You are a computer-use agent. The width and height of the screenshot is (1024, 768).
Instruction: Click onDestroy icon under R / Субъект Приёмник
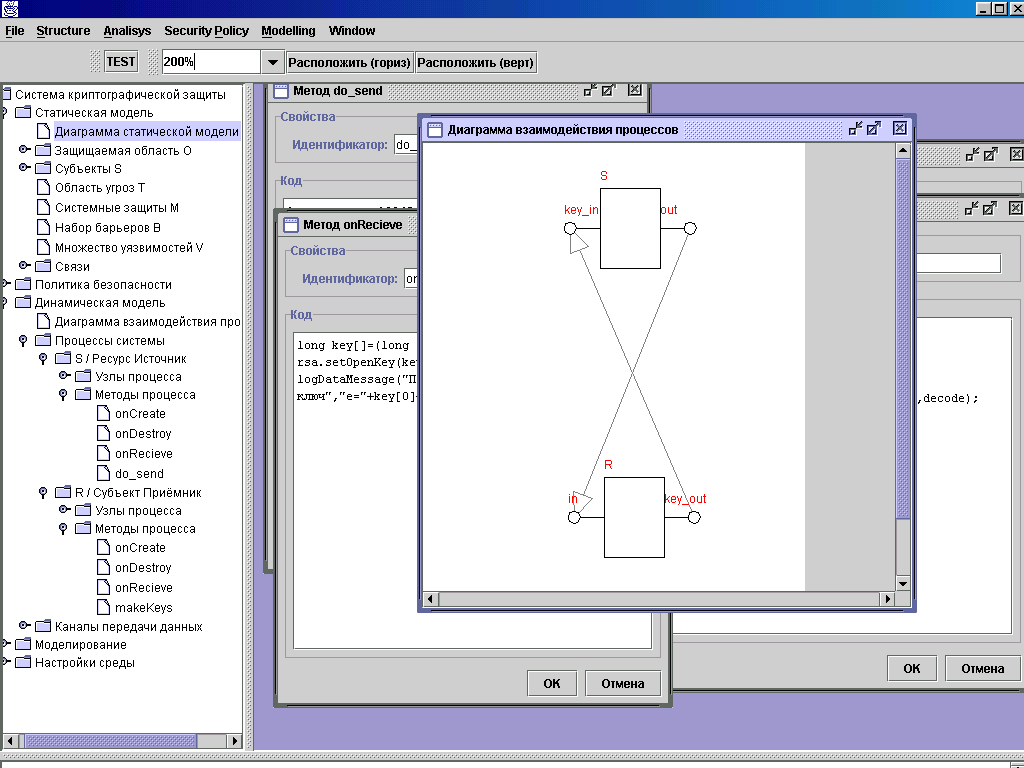click(103, 568)
